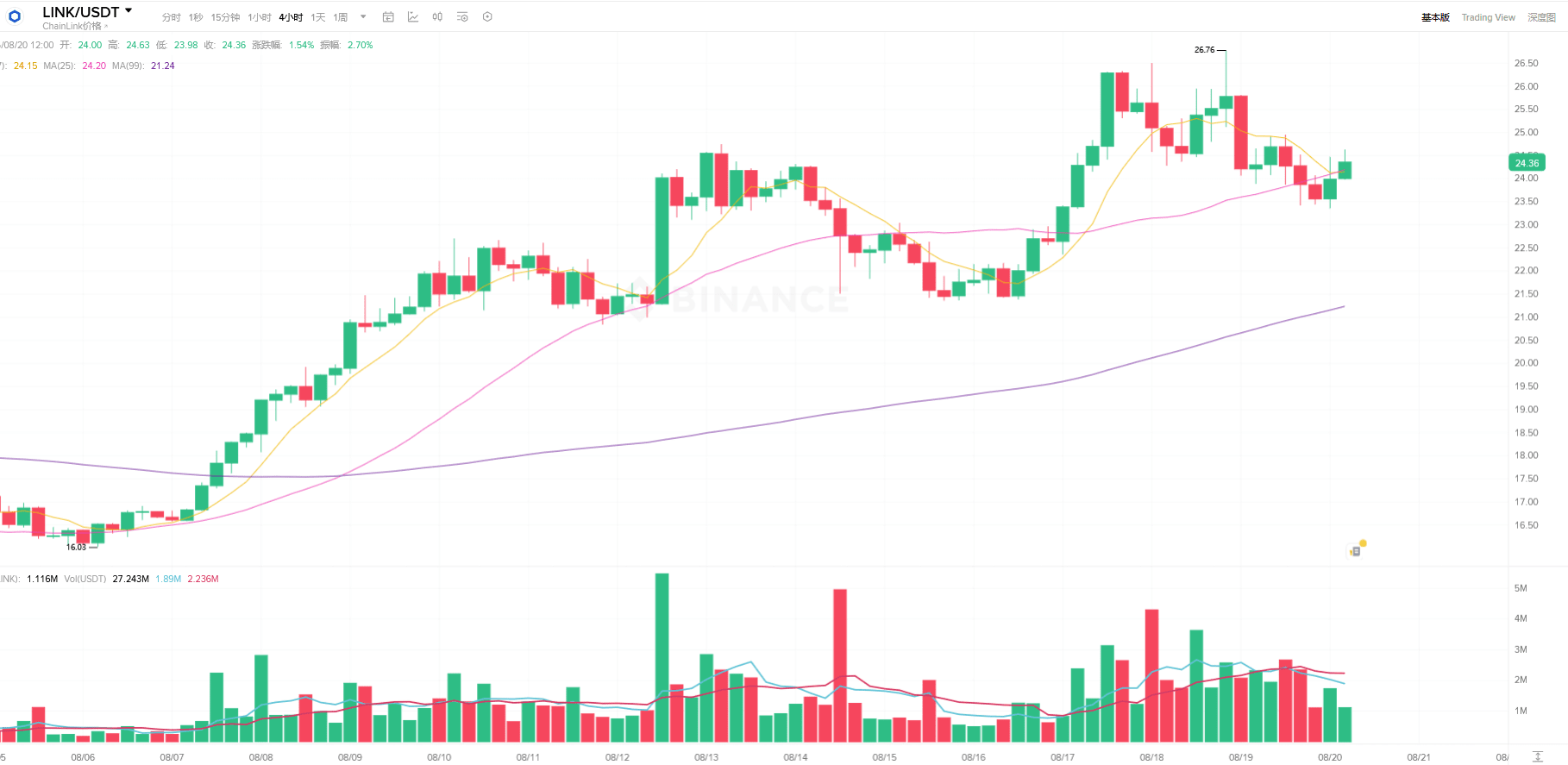Switch chart style with the candlestick icon
The width and height of the screenshot is (1568, 765).
coord(437,16)
